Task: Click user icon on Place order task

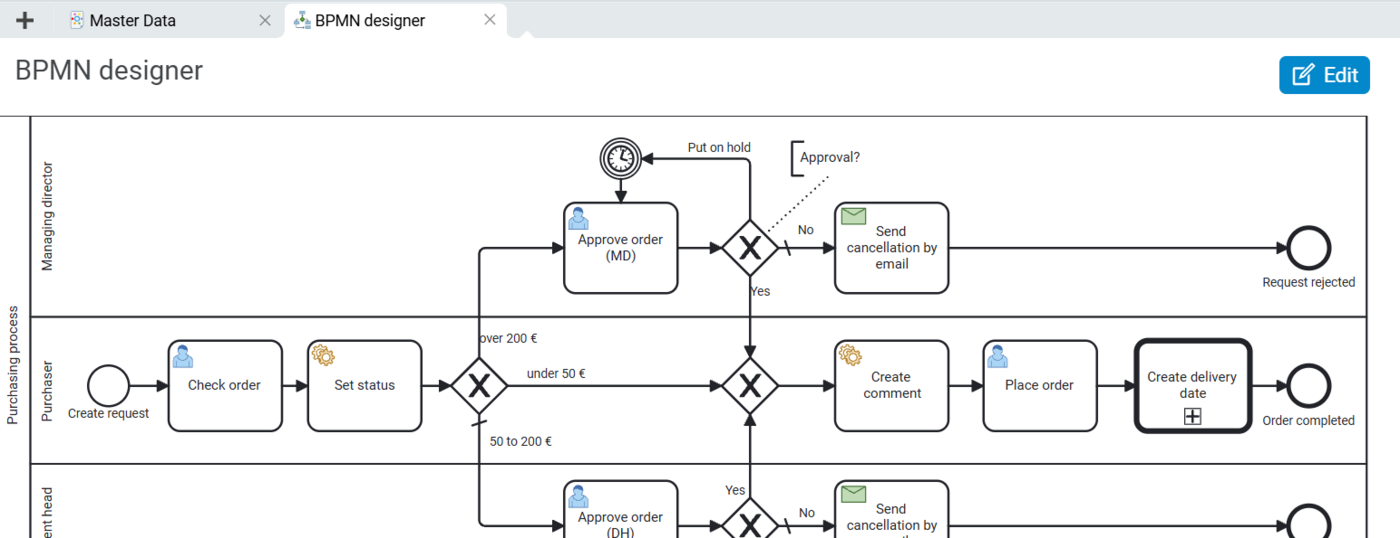Action: tap(997, 356)
